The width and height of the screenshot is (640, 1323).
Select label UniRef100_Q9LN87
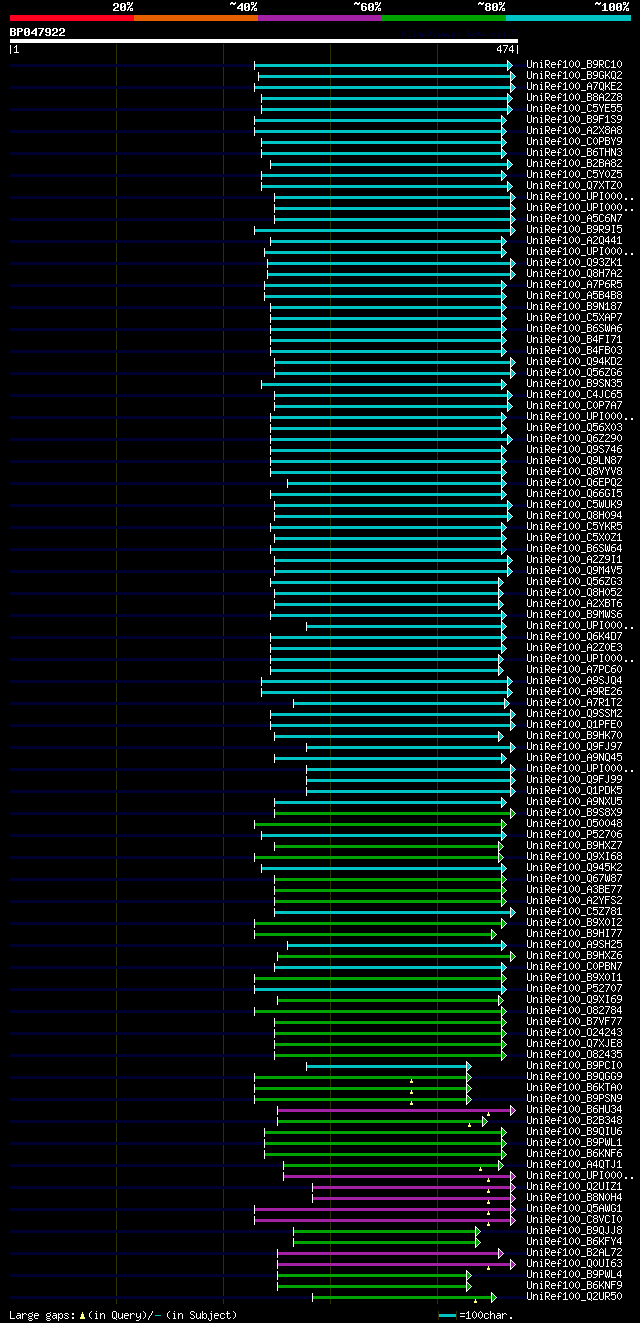pos(574,461)
